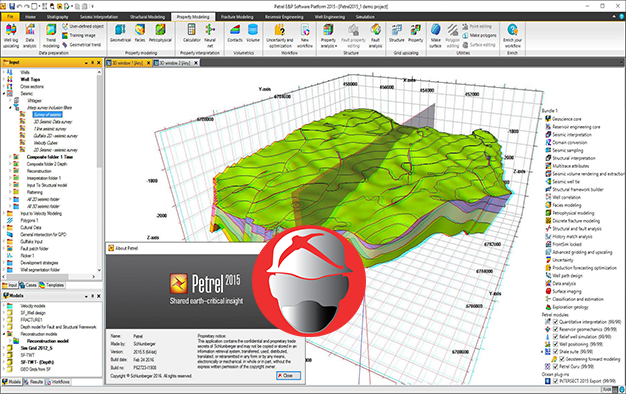Start Facies modeling from the ribbon

140,33
